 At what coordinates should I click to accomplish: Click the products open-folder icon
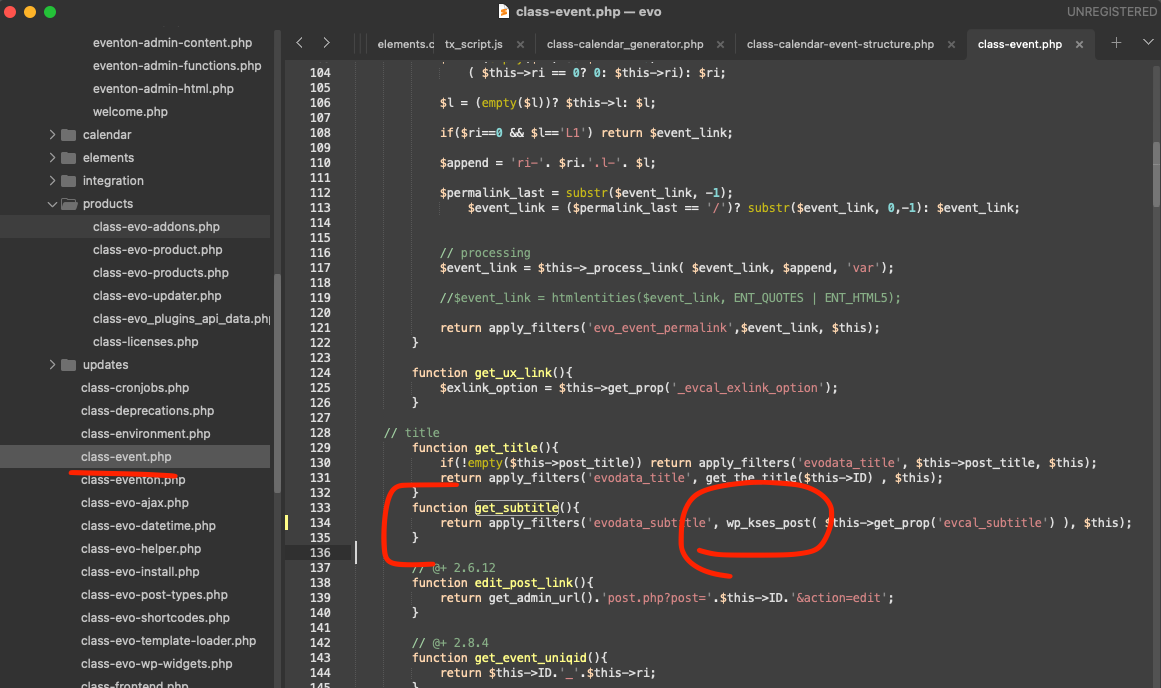[69, 204]
